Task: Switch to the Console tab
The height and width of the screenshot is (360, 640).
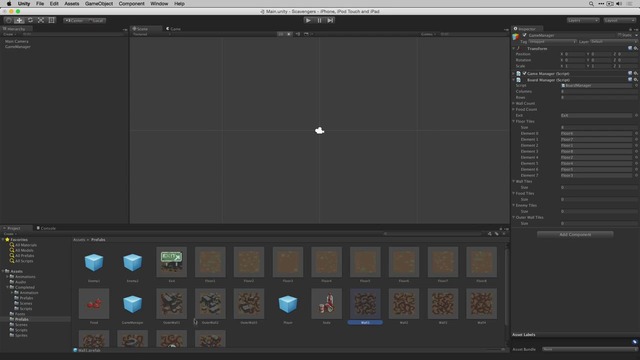Action: 46,228
